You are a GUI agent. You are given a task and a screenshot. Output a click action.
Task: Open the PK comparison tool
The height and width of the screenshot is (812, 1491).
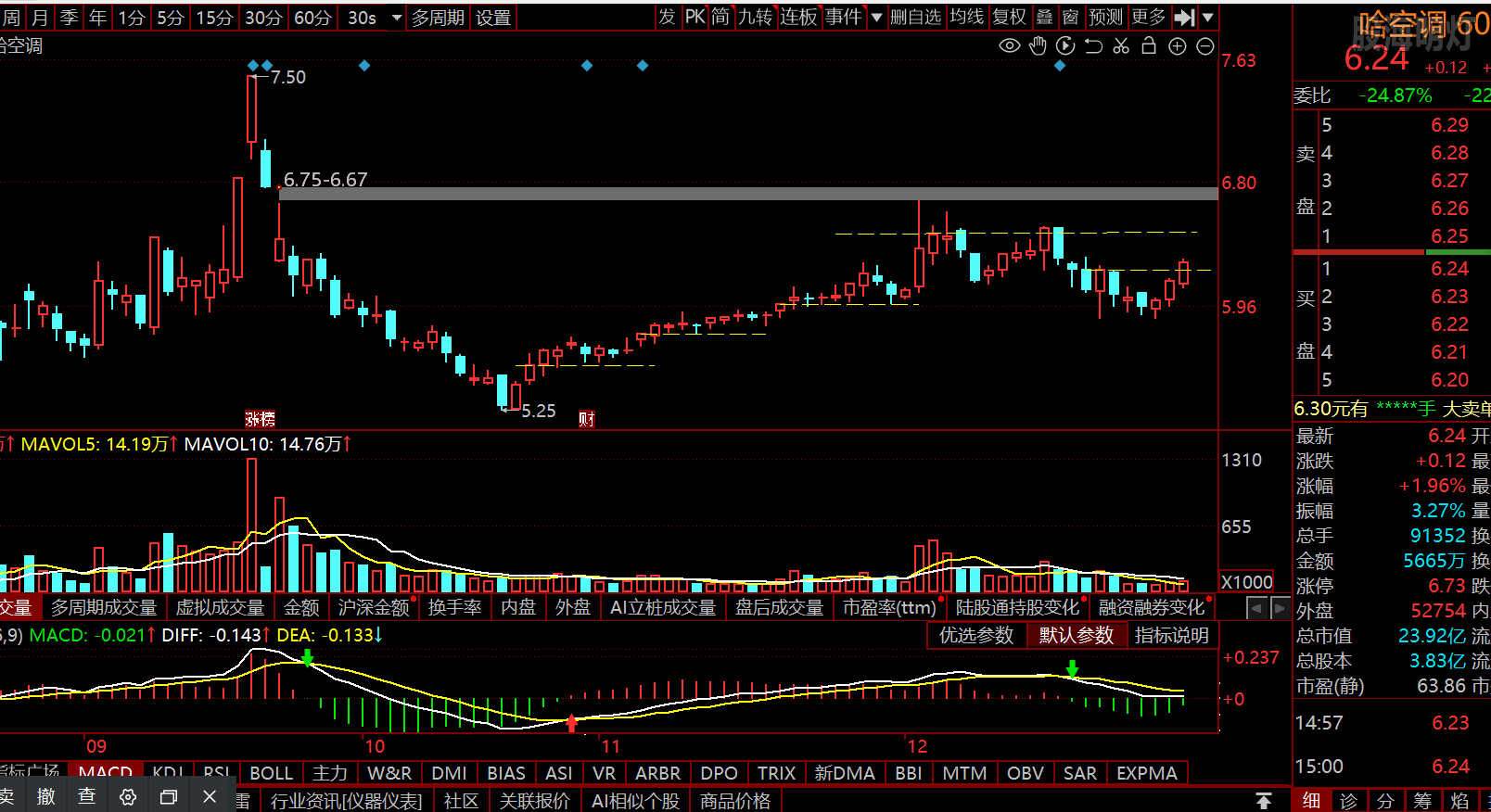695,17
